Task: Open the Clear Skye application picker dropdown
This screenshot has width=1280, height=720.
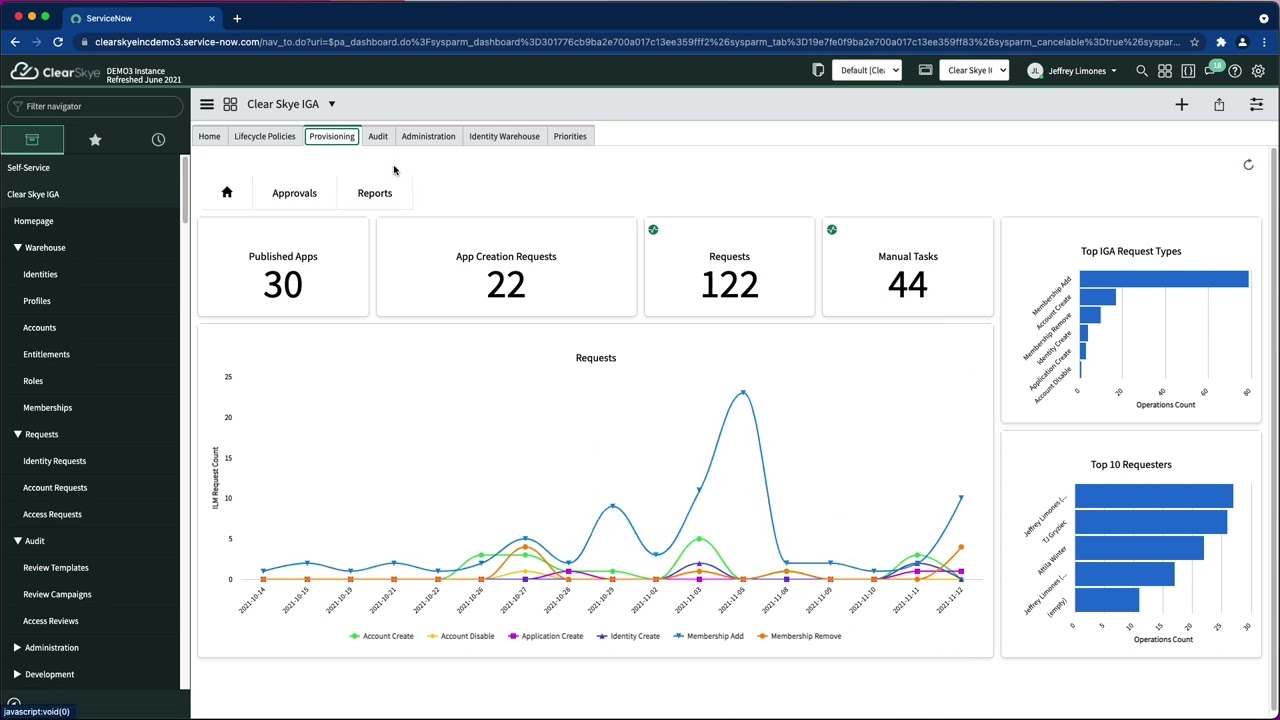Action: tap(974, 70)
